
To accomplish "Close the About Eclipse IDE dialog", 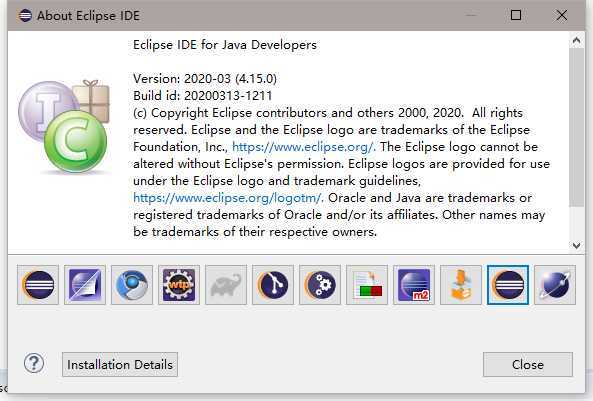I will (x=528, y=365).
